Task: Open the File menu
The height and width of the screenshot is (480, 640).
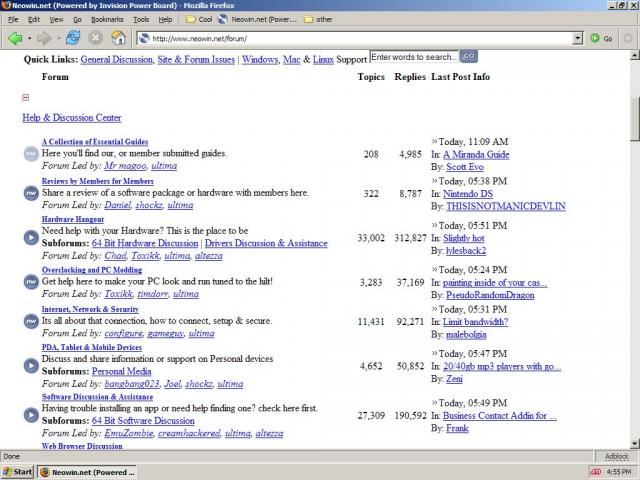Action: pos(13,19)
